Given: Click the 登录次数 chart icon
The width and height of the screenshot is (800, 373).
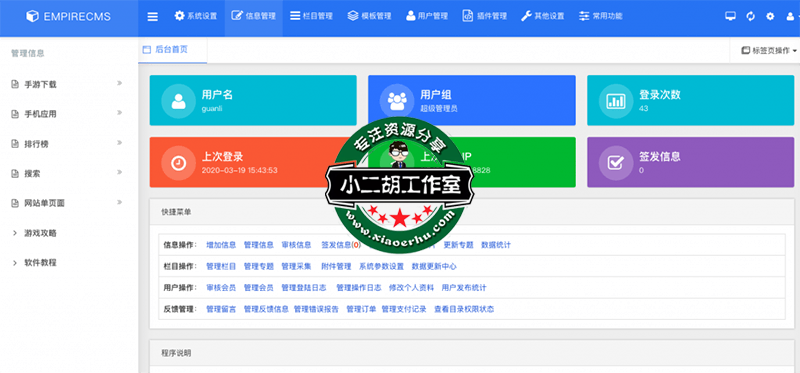Looking at the screenshot, I should tap(615, 101).
